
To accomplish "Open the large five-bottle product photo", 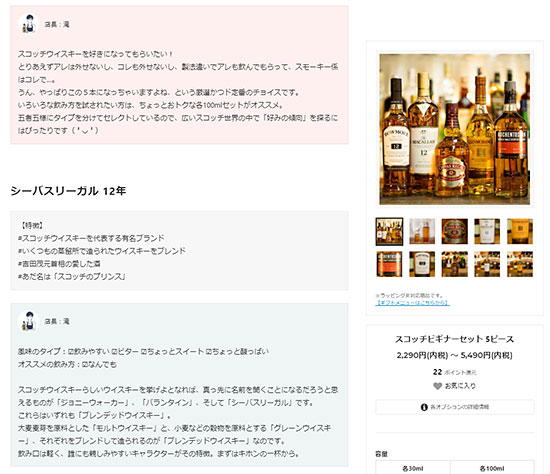I will click(455, 129).
